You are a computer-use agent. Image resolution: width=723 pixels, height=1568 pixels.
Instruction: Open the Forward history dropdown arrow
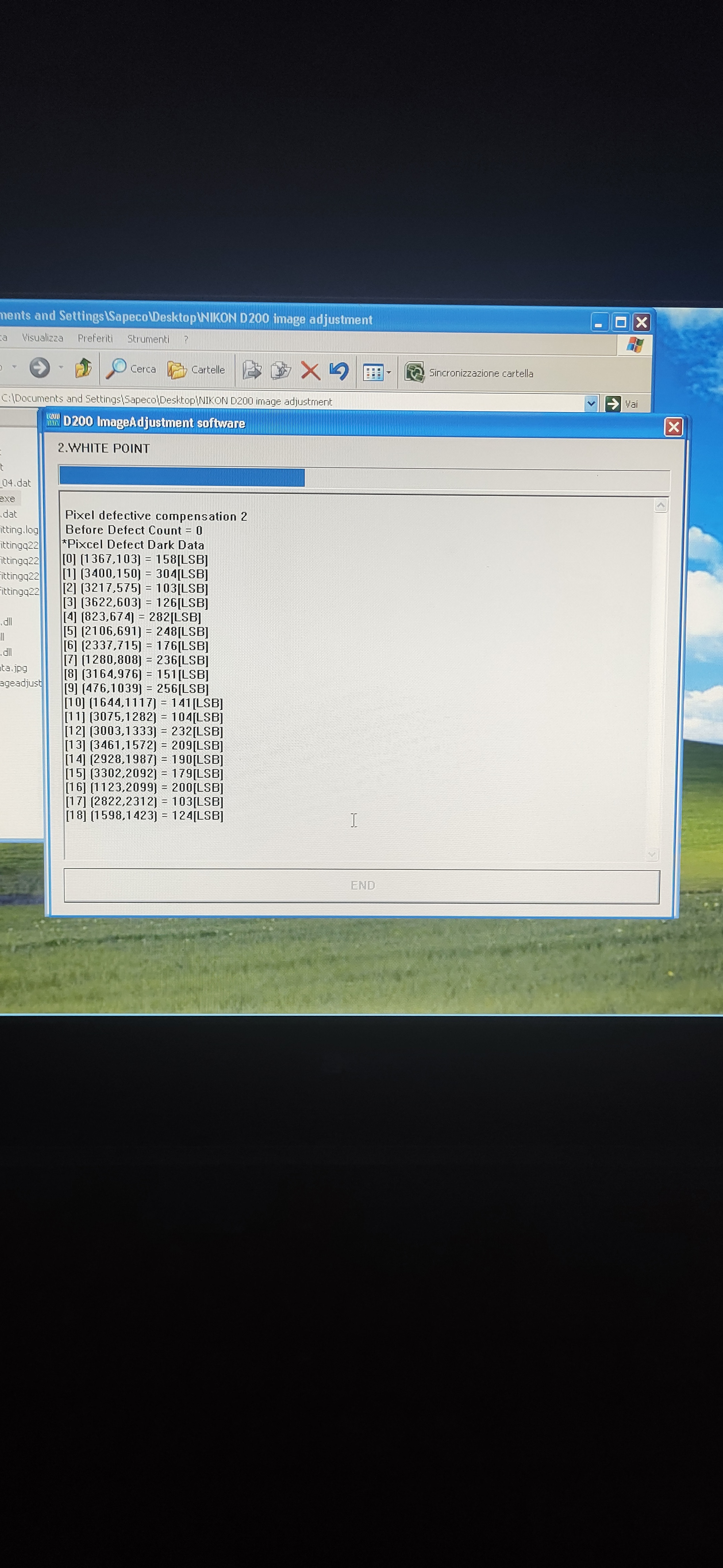pyautogui.click(x=61, y=367)
